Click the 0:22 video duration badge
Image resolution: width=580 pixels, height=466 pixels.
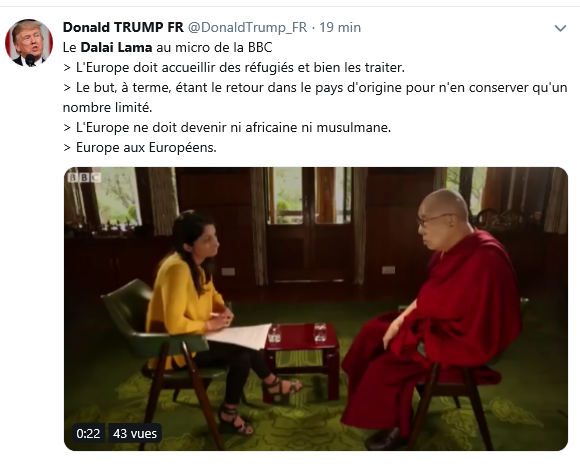(88, 433)
